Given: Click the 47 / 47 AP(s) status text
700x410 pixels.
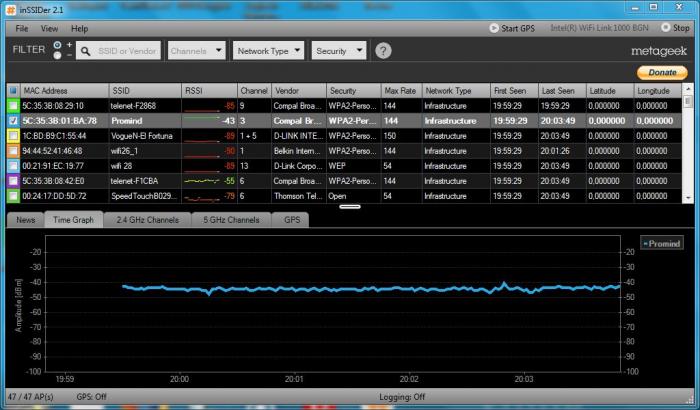Looking at the screenshot, I should (x=30, y=397).
